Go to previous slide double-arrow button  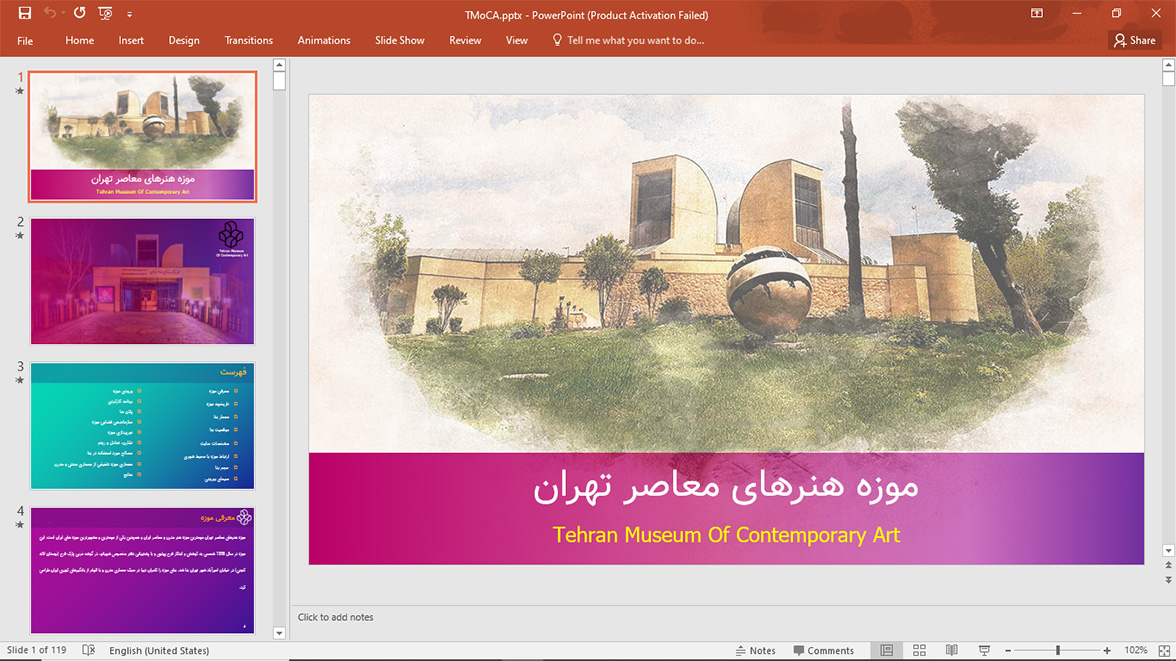(x=1168, y=565)
